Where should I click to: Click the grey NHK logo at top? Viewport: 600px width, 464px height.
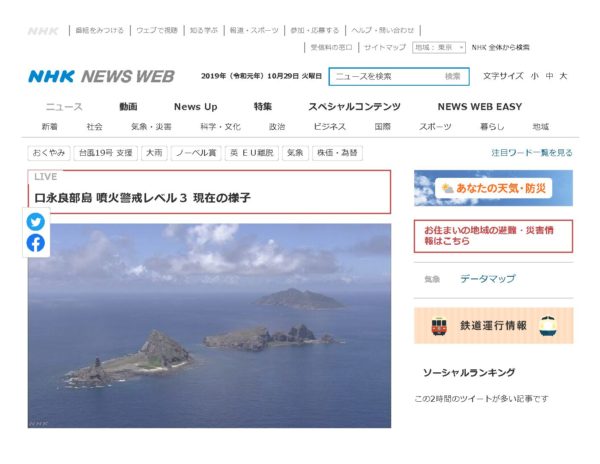click(43, 31)
